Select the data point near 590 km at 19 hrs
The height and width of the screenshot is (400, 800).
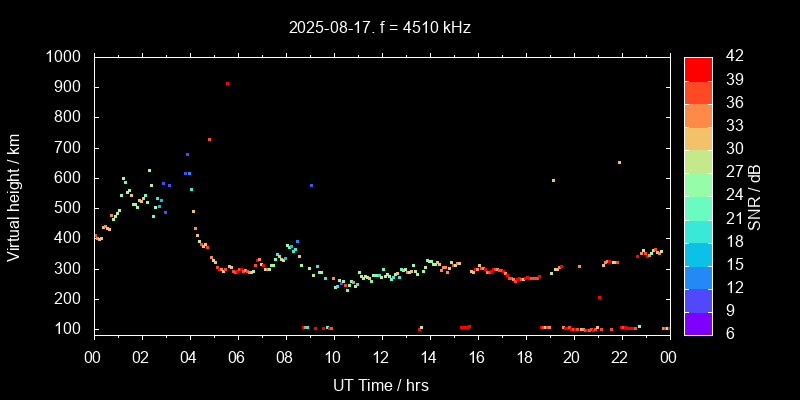click(x=553, y=181)
